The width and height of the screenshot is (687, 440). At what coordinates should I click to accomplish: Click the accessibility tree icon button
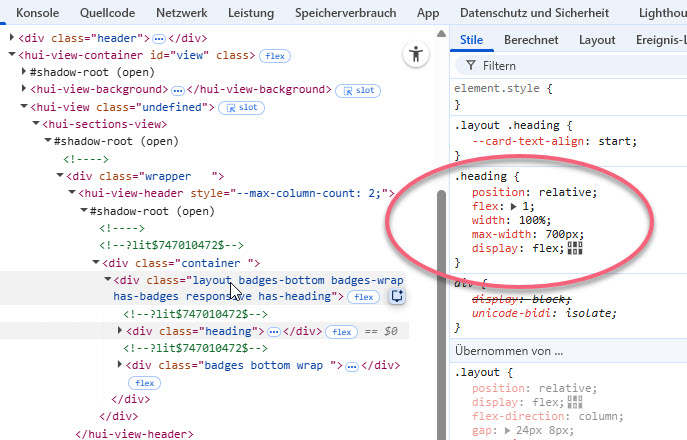[x=416, y=55]
